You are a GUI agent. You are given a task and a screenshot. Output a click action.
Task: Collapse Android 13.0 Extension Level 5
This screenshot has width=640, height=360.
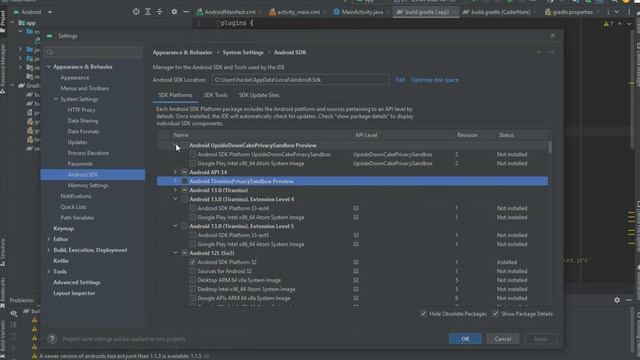coord(176,226)
